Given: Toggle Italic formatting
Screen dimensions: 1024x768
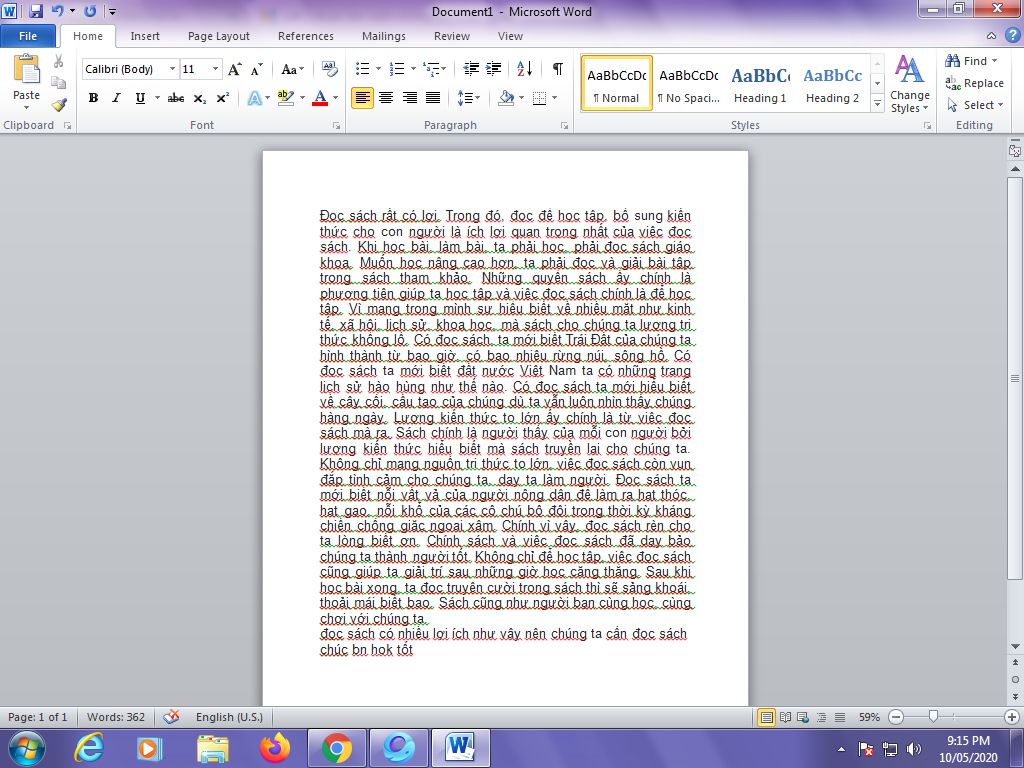Looking at the screenshot, I should (x=116, y=98).
